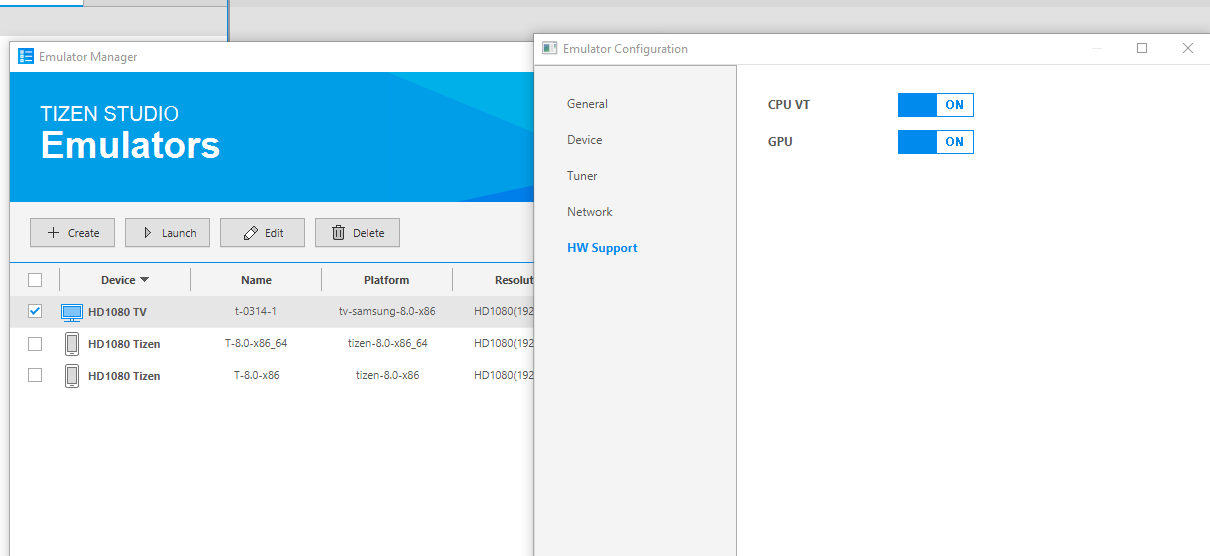Delete the selected emulator
1210x556 pixels.
[358, 233]
